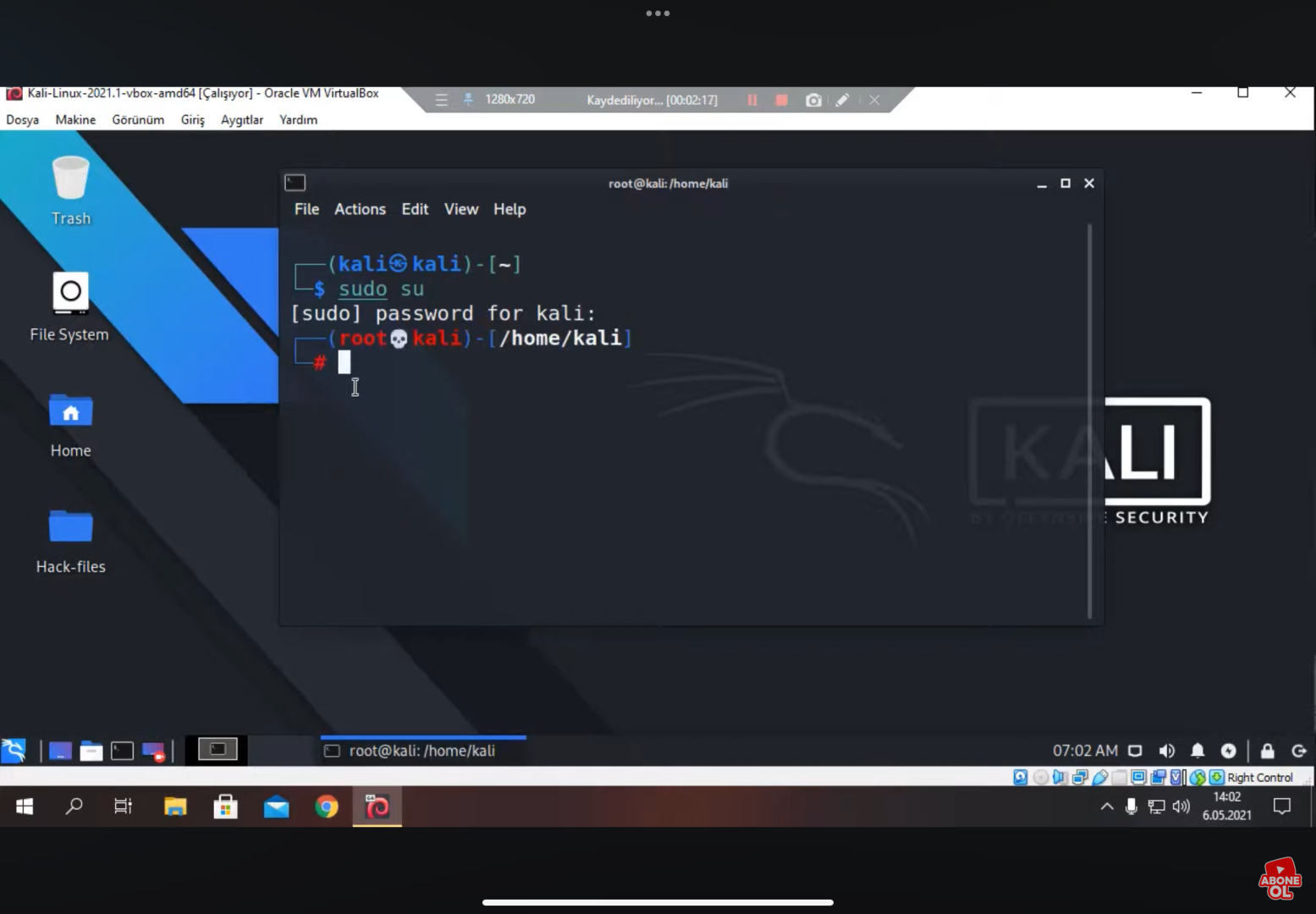Click VirtualBox keyboard capture arrow icon

click(x=1217, y=777)
